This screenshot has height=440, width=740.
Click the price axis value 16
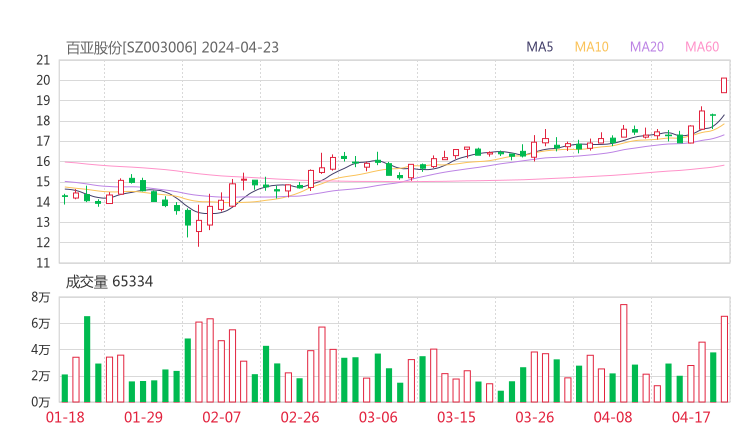[43, 161]
